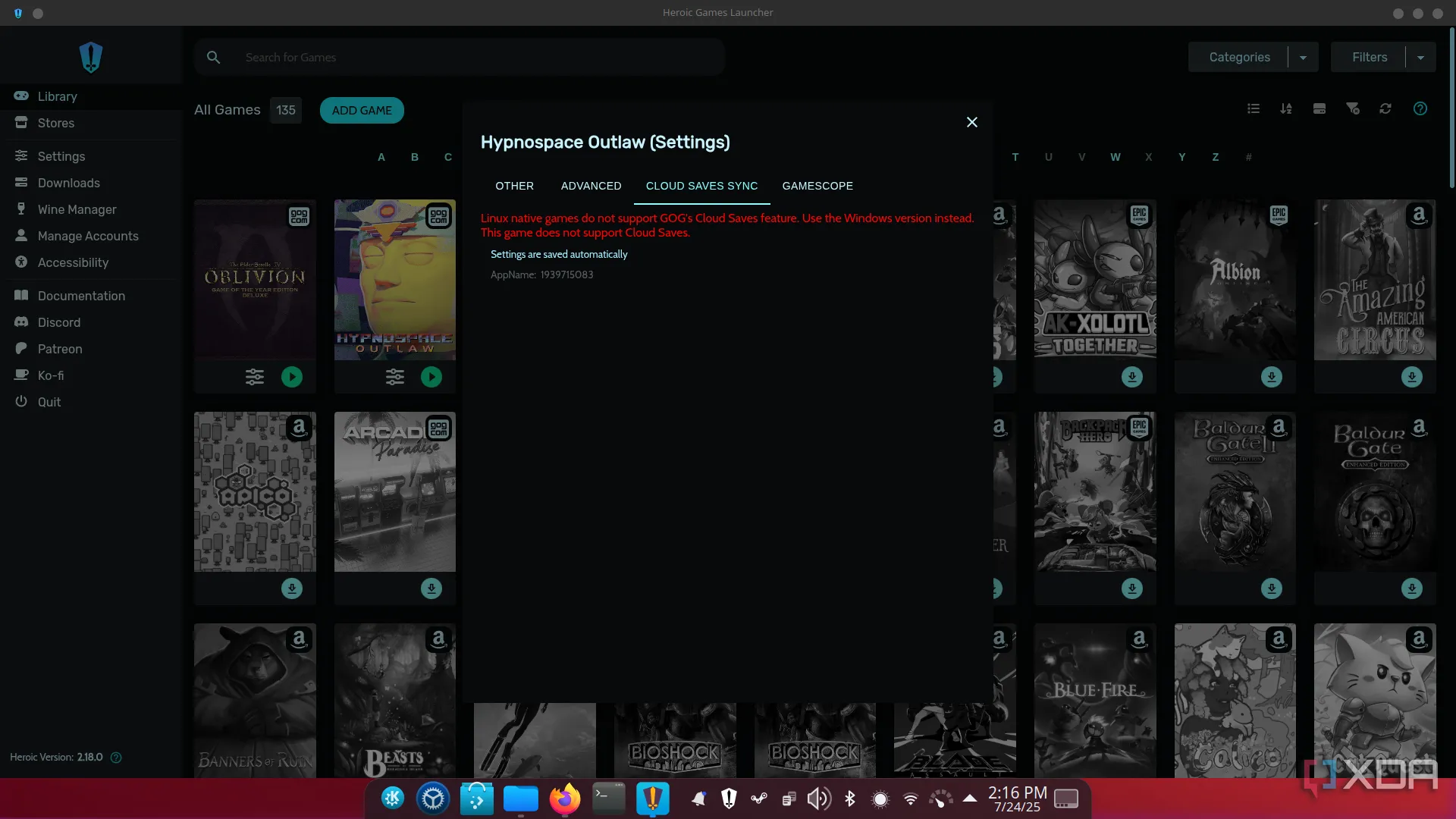
Task: Open Hypnospace Outlaw settings sliders icon
Action: pyautogui.click(x=395, y=377)
